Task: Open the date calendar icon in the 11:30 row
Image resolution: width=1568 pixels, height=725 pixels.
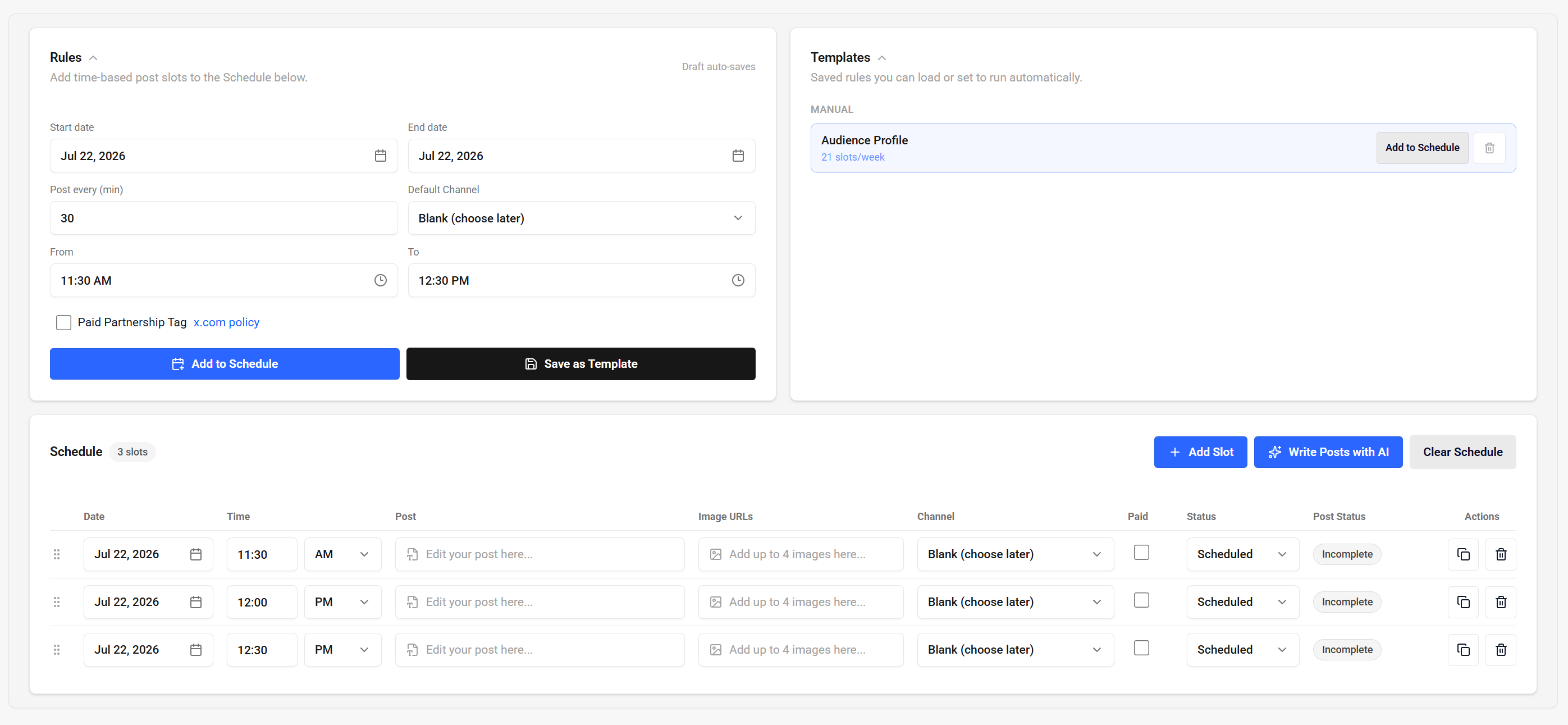Action: coord(196,554)
